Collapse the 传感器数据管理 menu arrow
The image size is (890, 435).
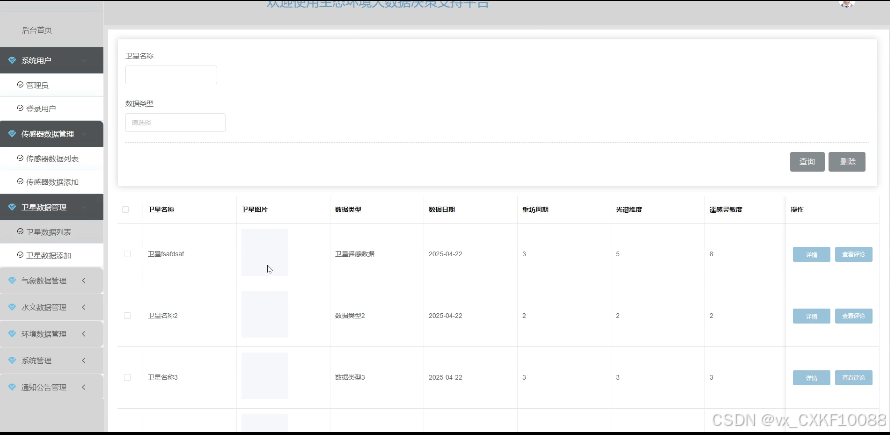[x=83, y=134]
